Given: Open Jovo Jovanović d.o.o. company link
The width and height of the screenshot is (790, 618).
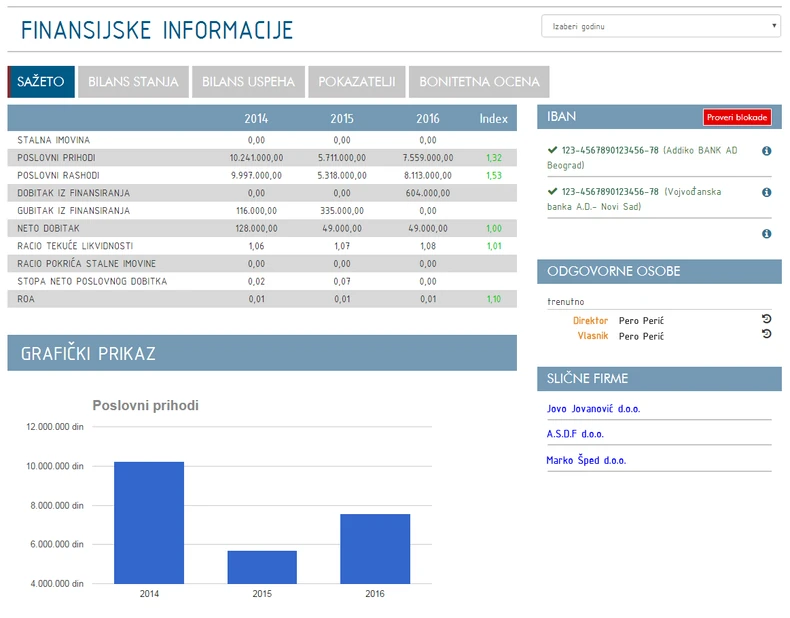Looking at the screenshot, I should [593, 409].
